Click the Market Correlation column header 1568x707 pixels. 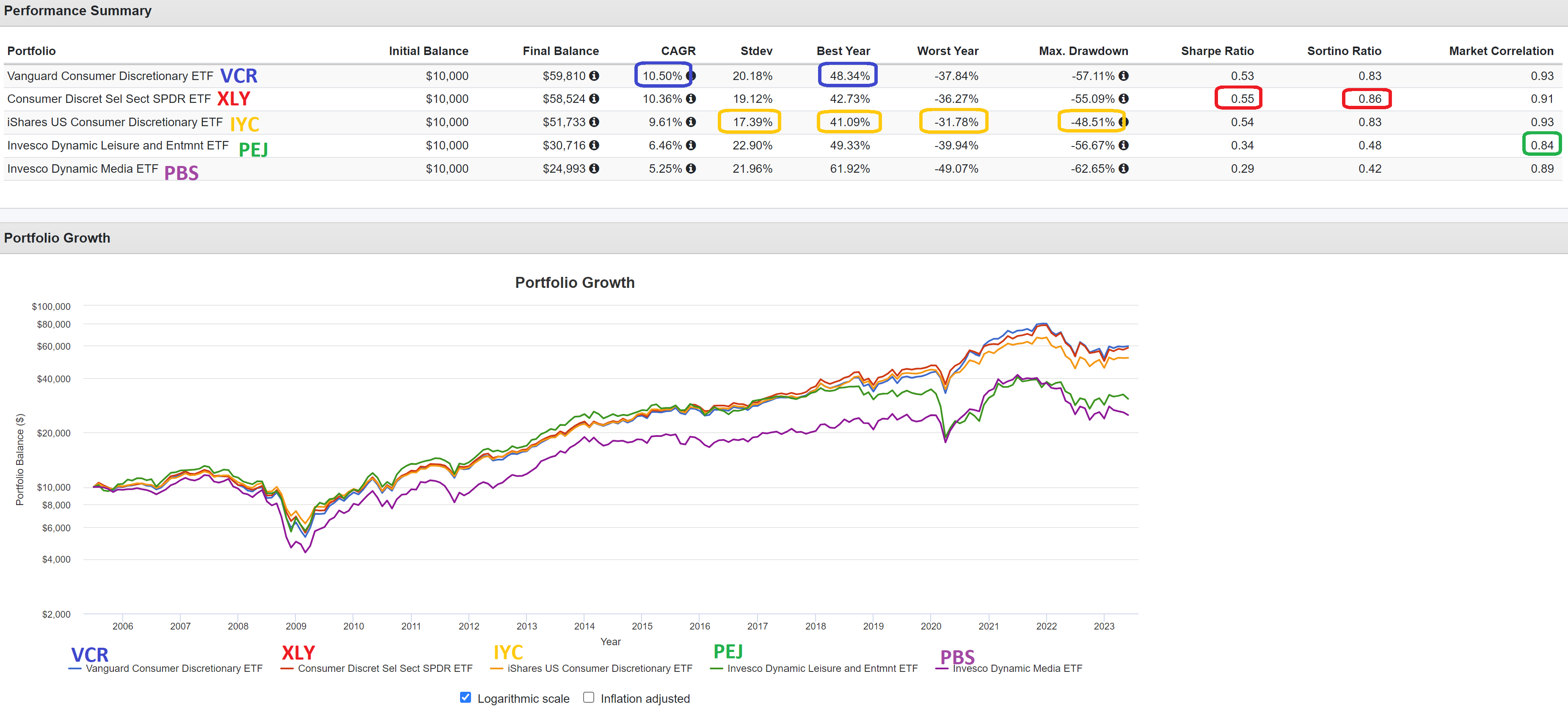(x=1501, y=51)
